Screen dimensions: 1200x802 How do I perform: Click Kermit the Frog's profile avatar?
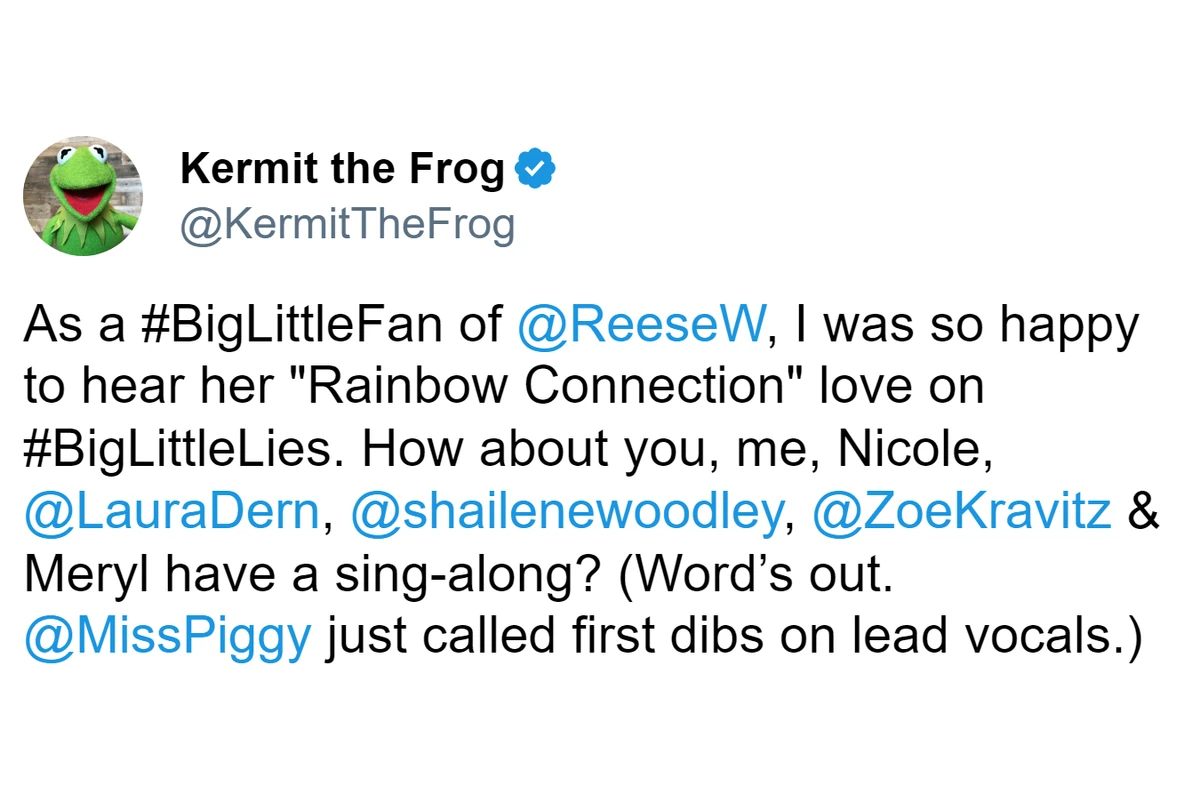pos(83,196)
